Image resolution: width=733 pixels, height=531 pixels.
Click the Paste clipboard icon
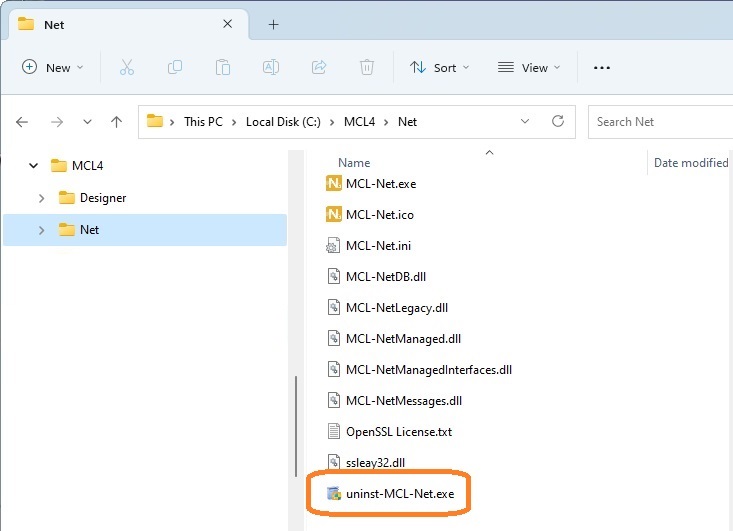223,67
